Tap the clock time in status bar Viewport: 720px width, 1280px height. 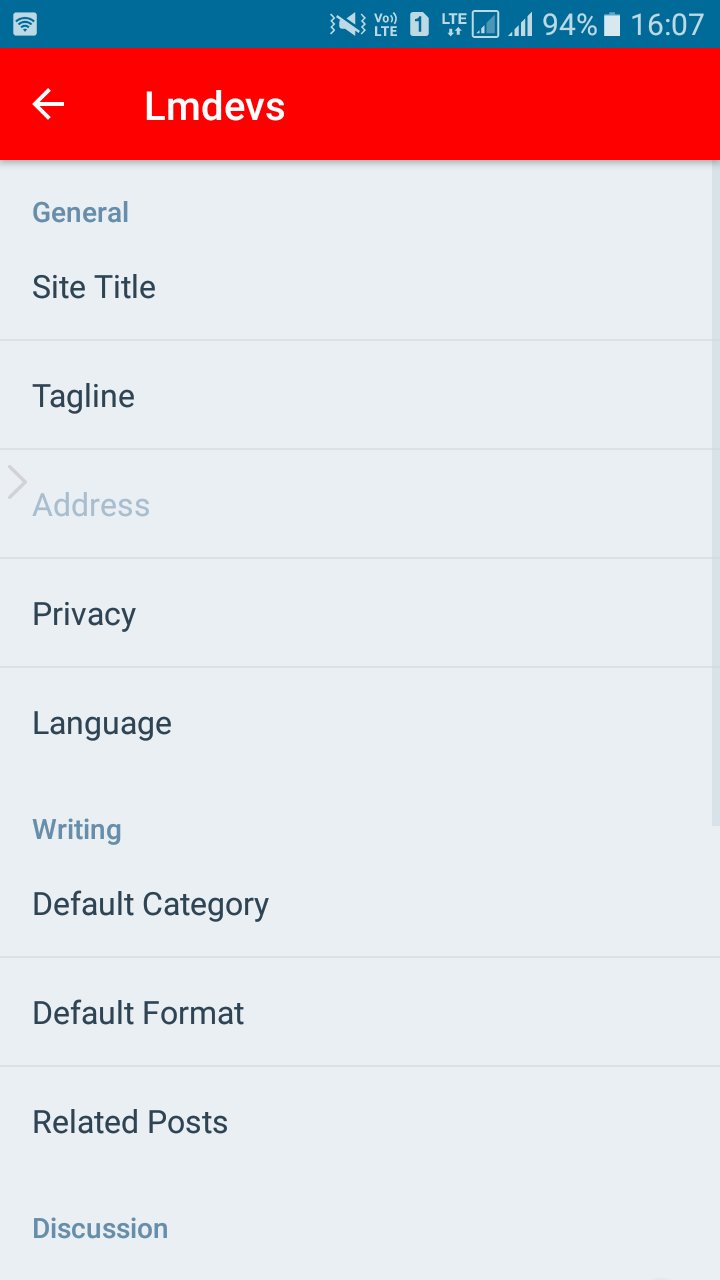[x=667, y=24]
